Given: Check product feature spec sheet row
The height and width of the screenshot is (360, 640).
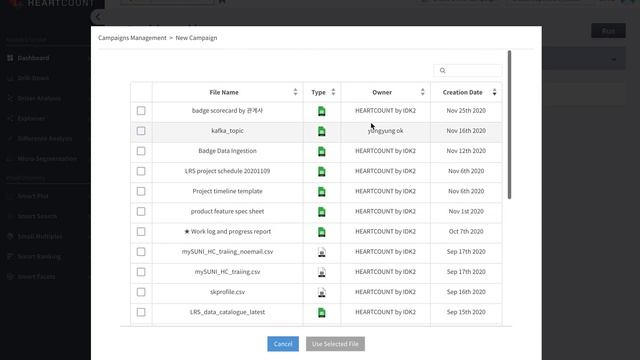Looking at the screenshot, I should [x=141, y=211].
